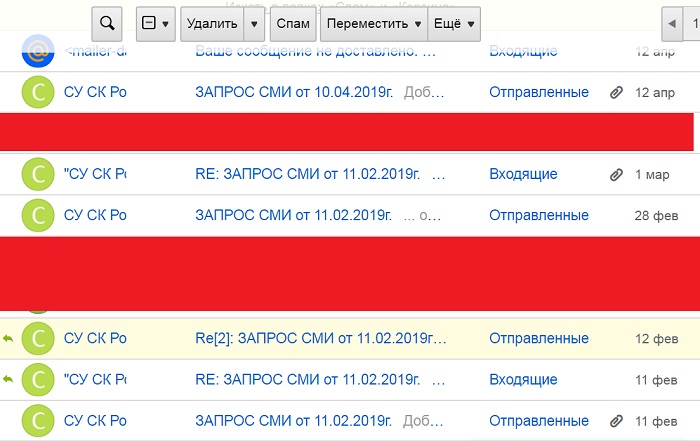Click the Отправленные folder label on the 28 фев message

click(x=538, y=215)
